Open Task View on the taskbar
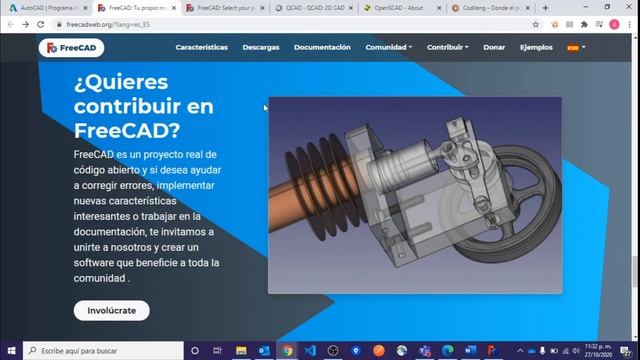 [217, 351]
